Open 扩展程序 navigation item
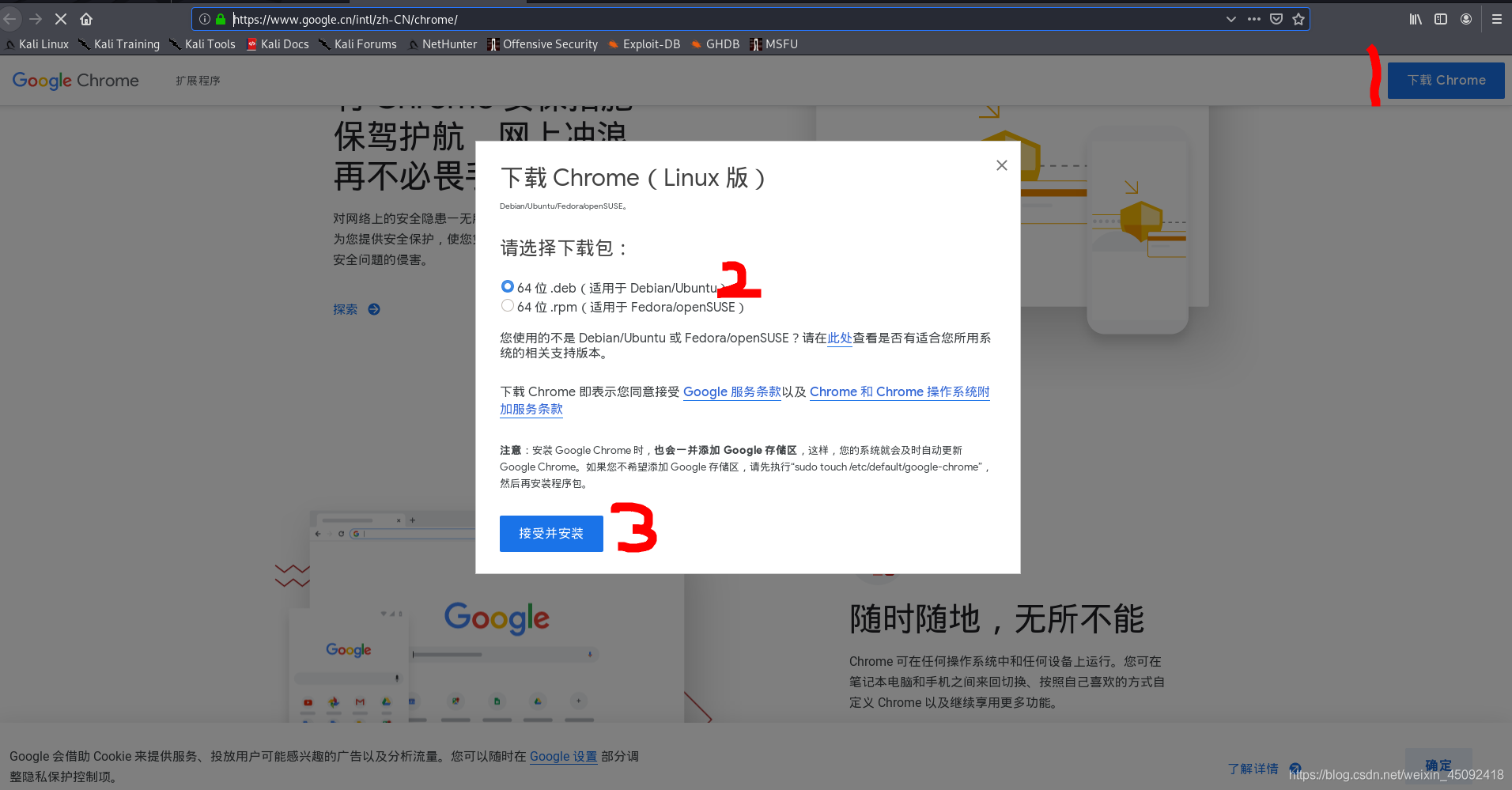 198,81
